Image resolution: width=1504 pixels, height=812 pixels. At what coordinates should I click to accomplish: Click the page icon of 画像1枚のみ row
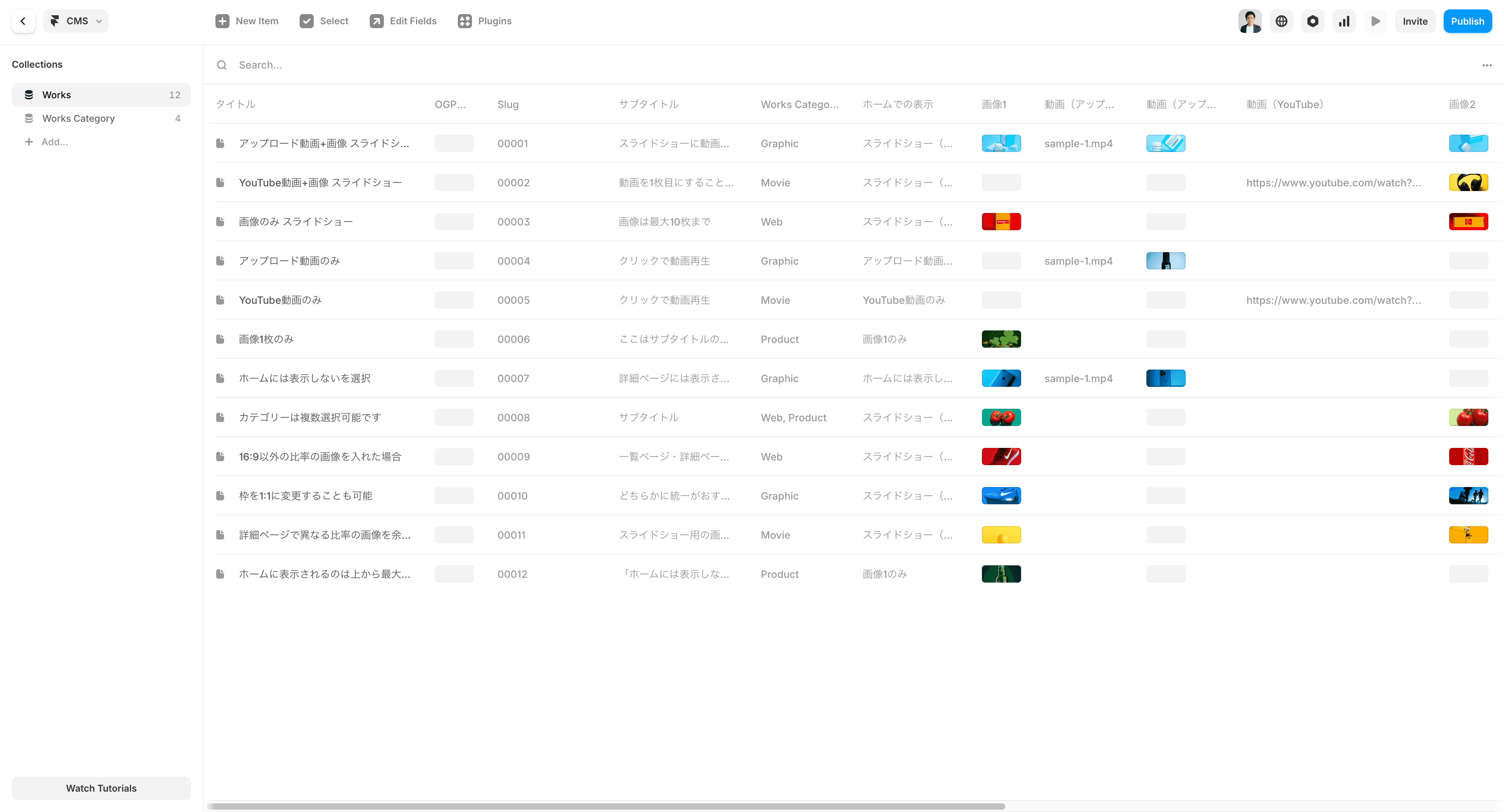pos(220,339)
